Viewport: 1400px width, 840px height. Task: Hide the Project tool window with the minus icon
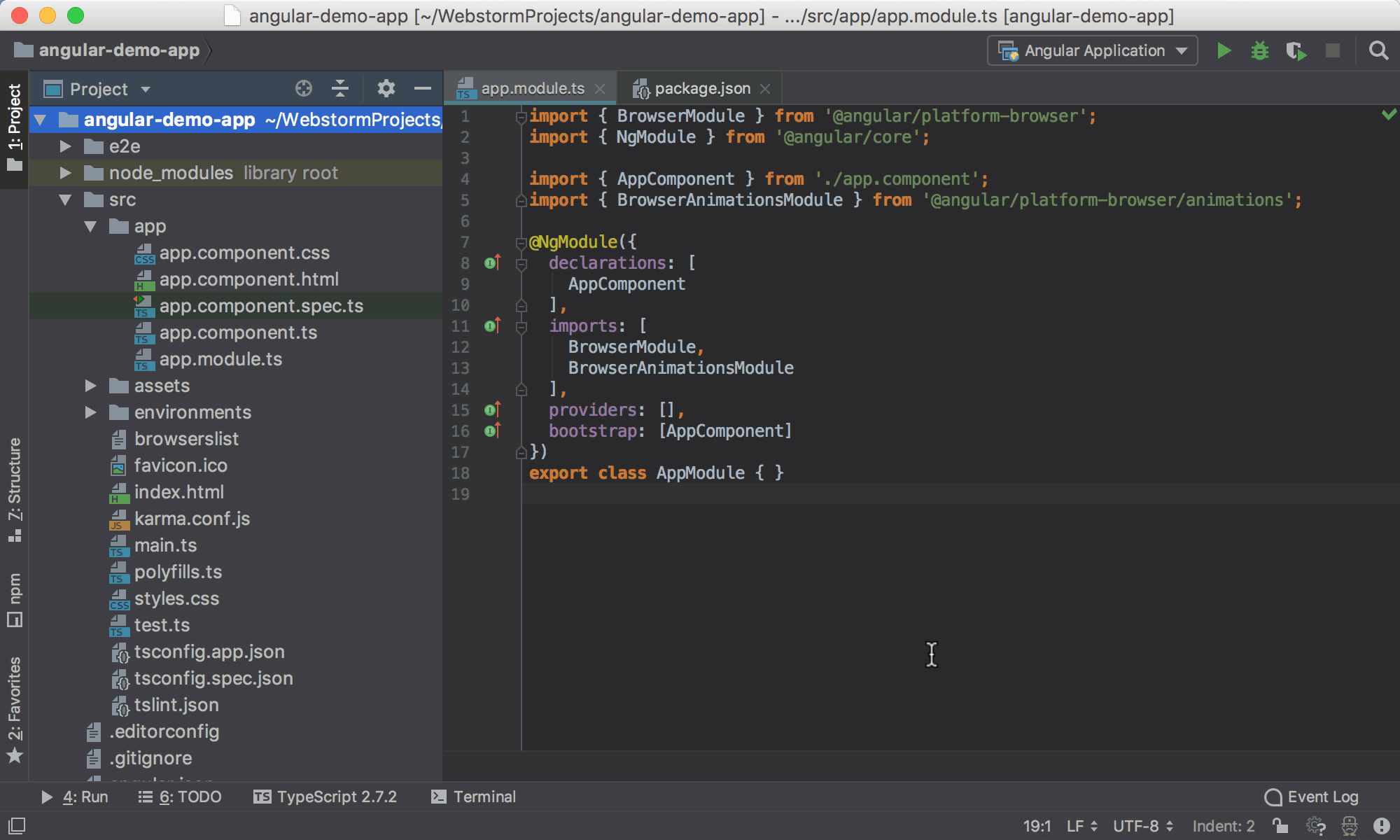click(423, 88)
